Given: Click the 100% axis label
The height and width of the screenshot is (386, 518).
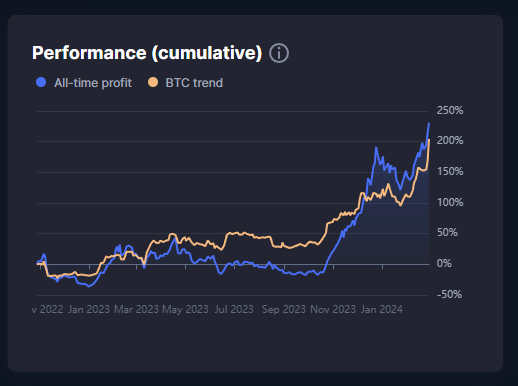Looking at the screenshot, I should (450, 202).
